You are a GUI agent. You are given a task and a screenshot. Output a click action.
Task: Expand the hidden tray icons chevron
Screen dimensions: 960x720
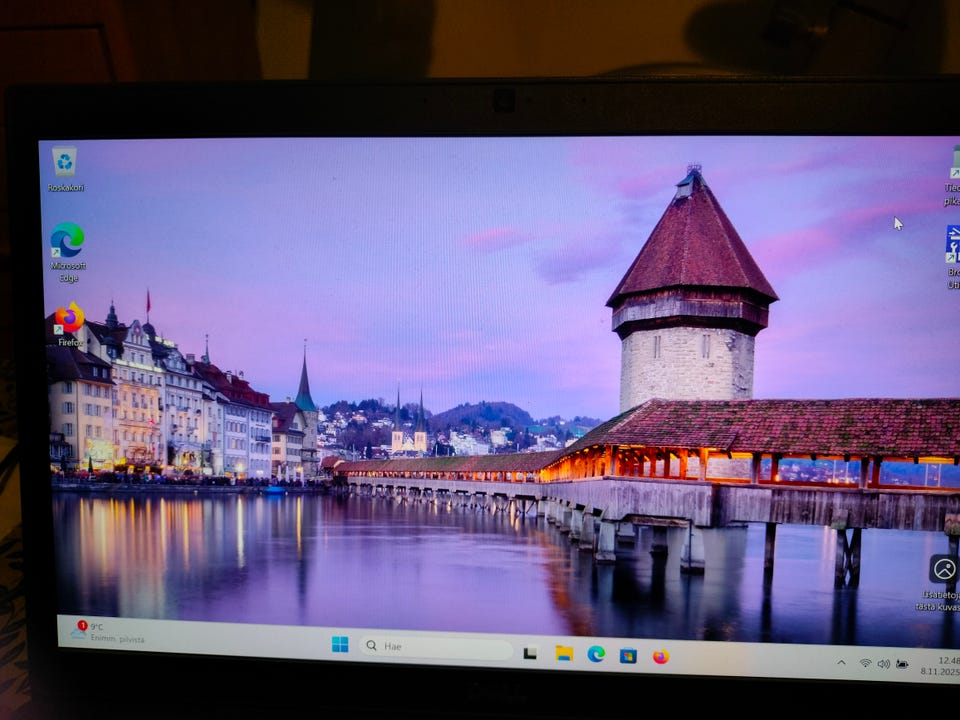coord(841,662)
